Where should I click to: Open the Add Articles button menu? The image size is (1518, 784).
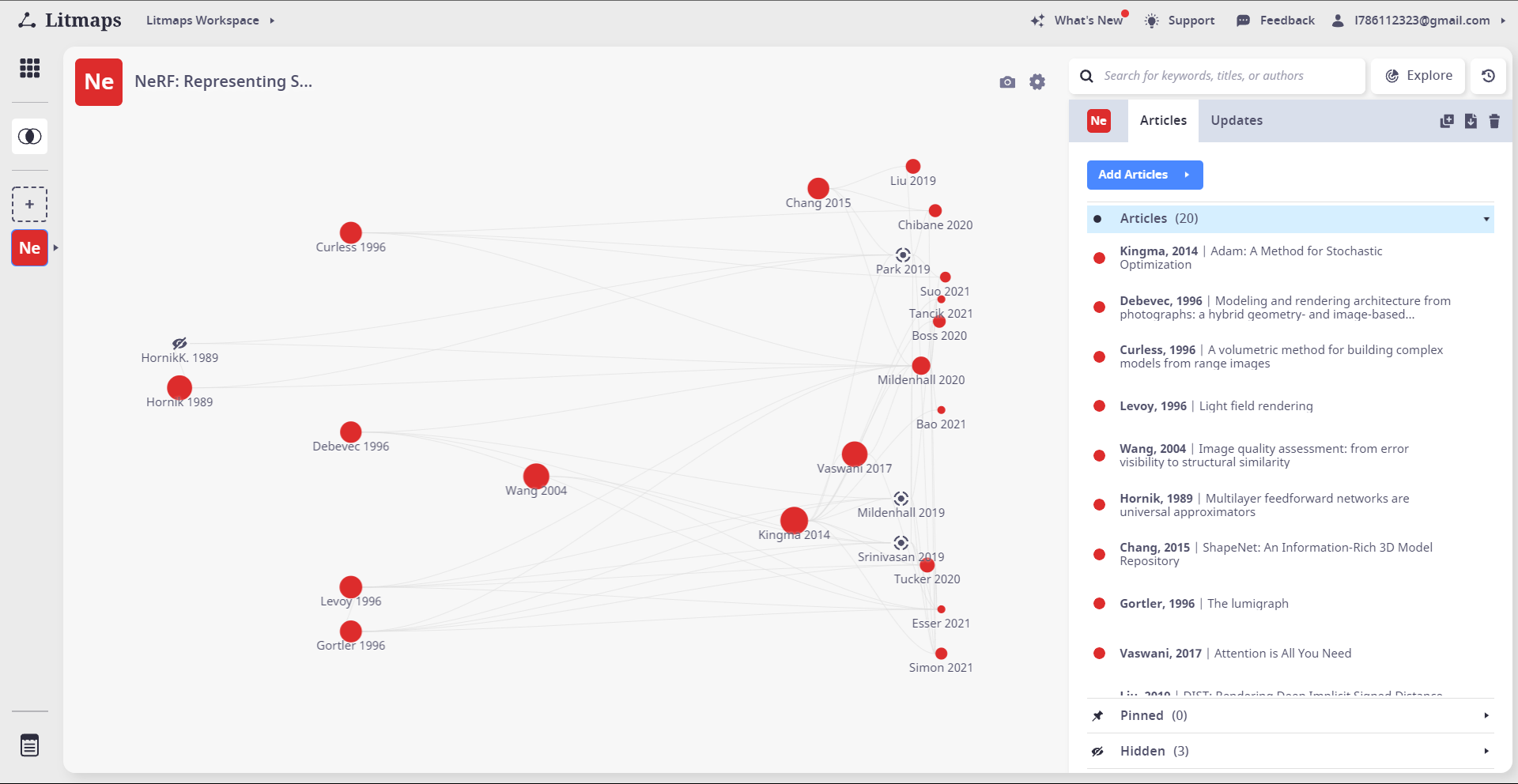tap(1145, 175)
